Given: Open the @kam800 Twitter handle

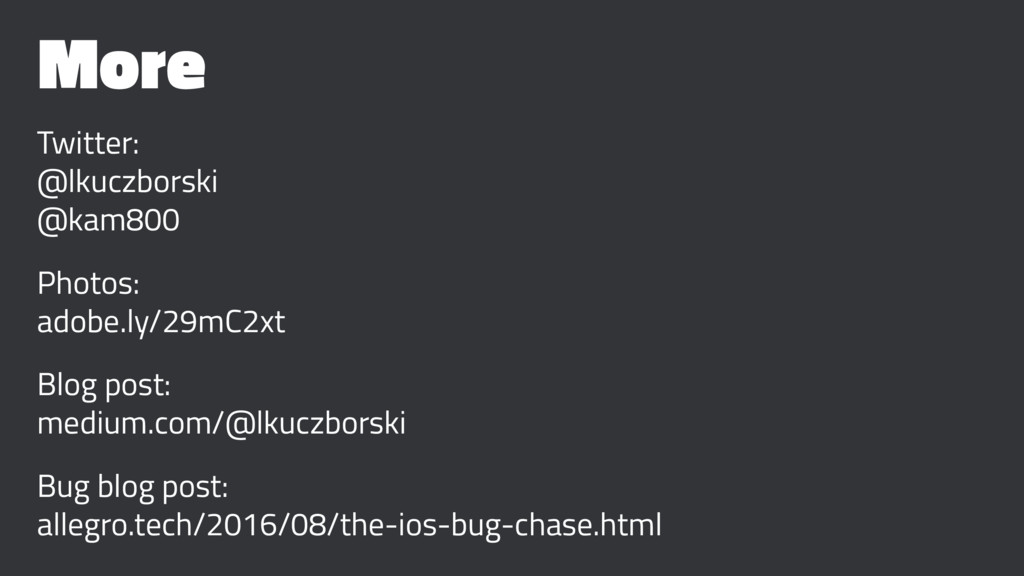Looking at the screenshot, I should [x=108, y=220].
